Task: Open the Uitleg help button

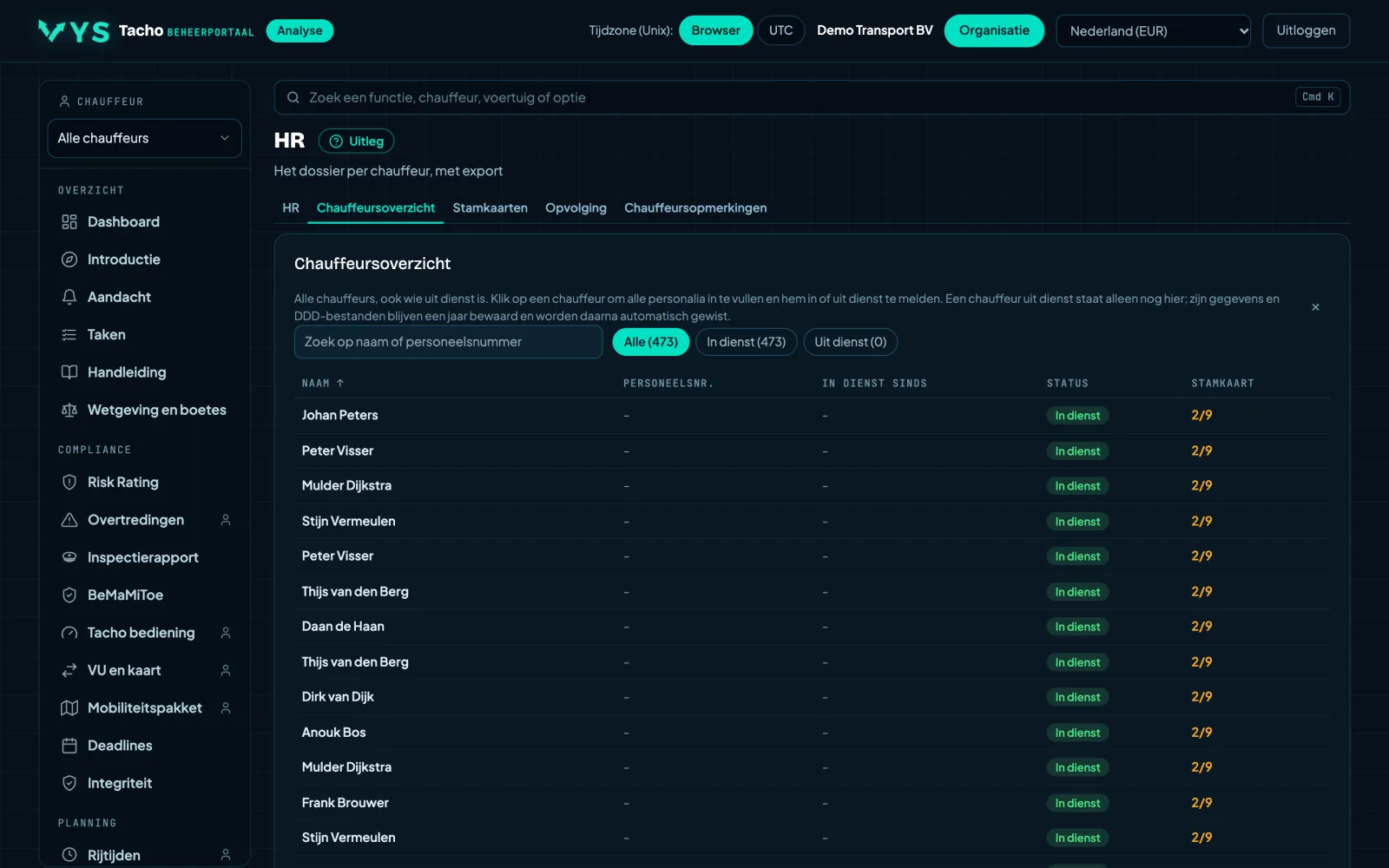Action: click(x=356, y=141)
